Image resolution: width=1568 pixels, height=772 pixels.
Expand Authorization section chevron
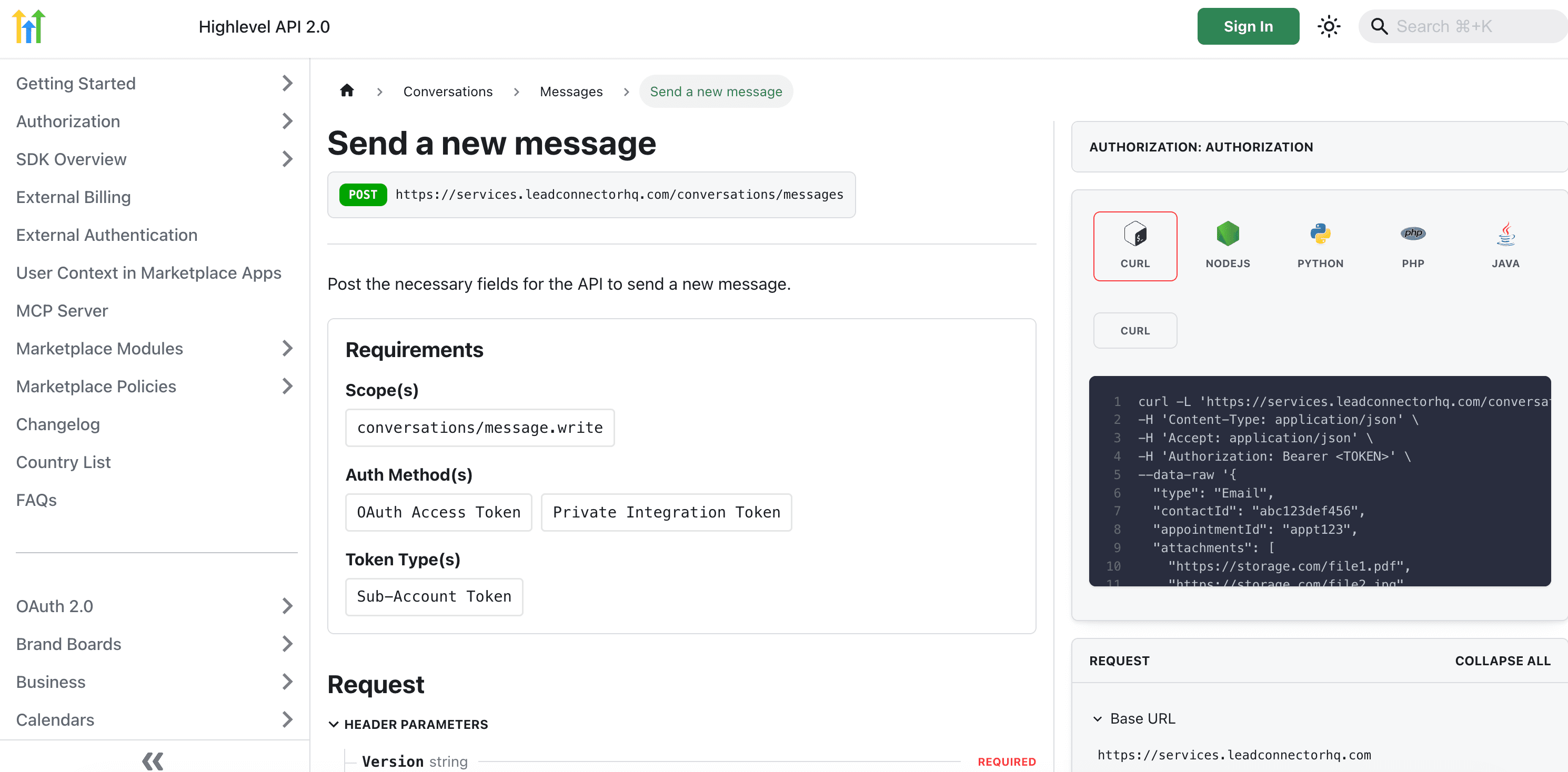tap(287, 121)
